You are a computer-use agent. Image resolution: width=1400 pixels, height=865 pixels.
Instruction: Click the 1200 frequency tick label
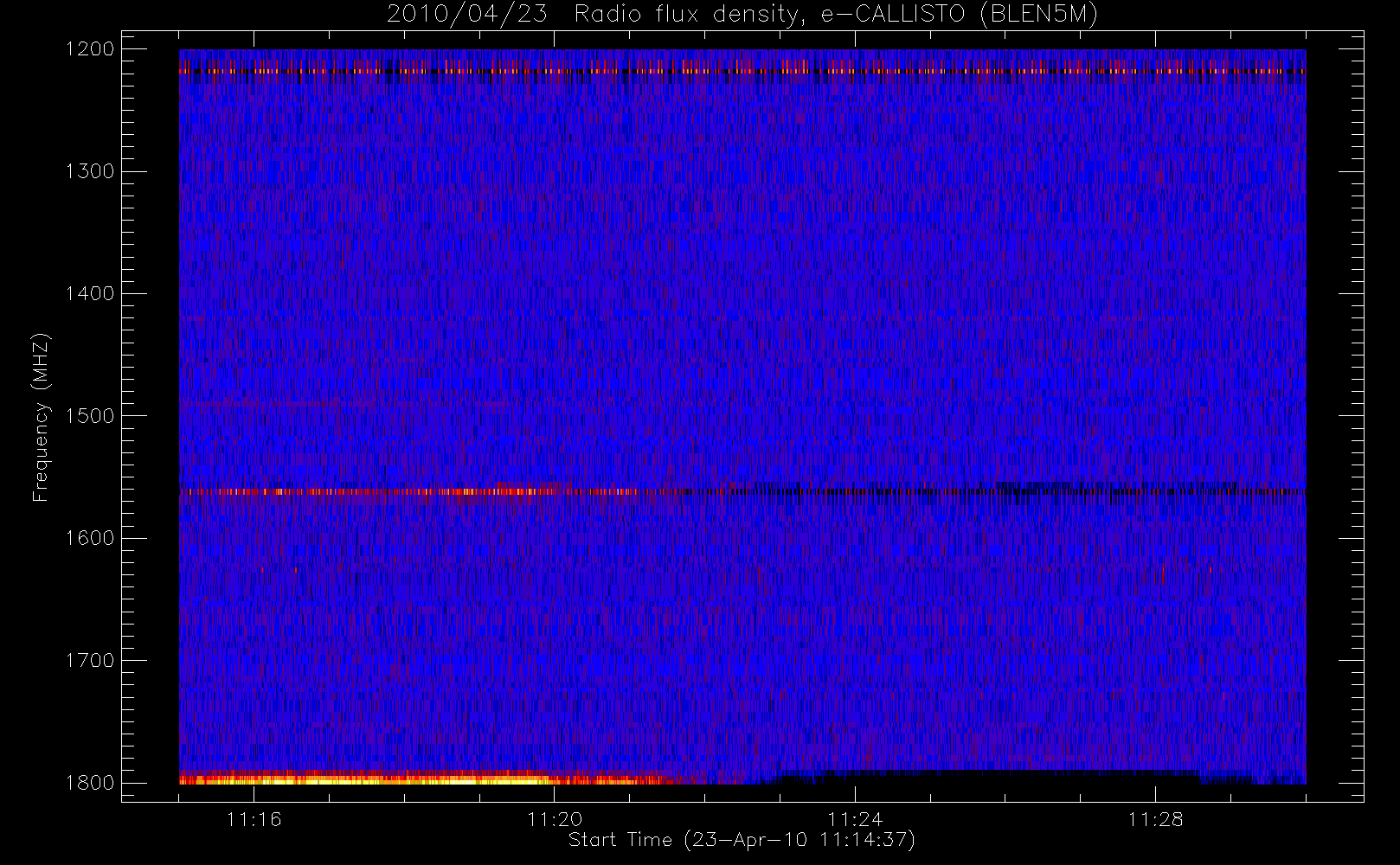(90, 49)
